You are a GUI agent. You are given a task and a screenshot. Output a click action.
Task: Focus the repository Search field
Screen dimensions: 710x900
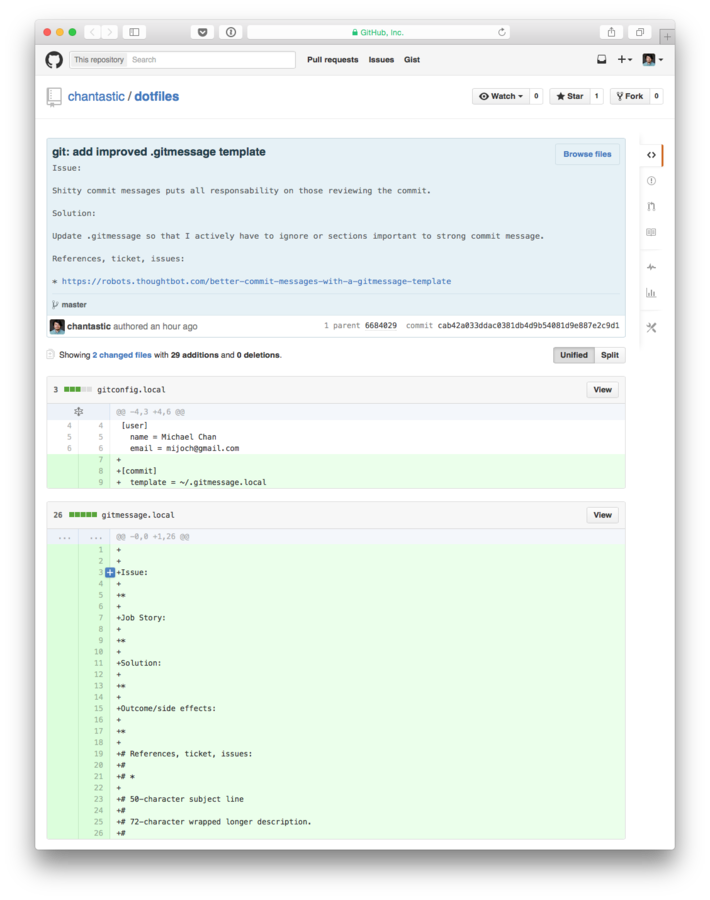(211, 60)
